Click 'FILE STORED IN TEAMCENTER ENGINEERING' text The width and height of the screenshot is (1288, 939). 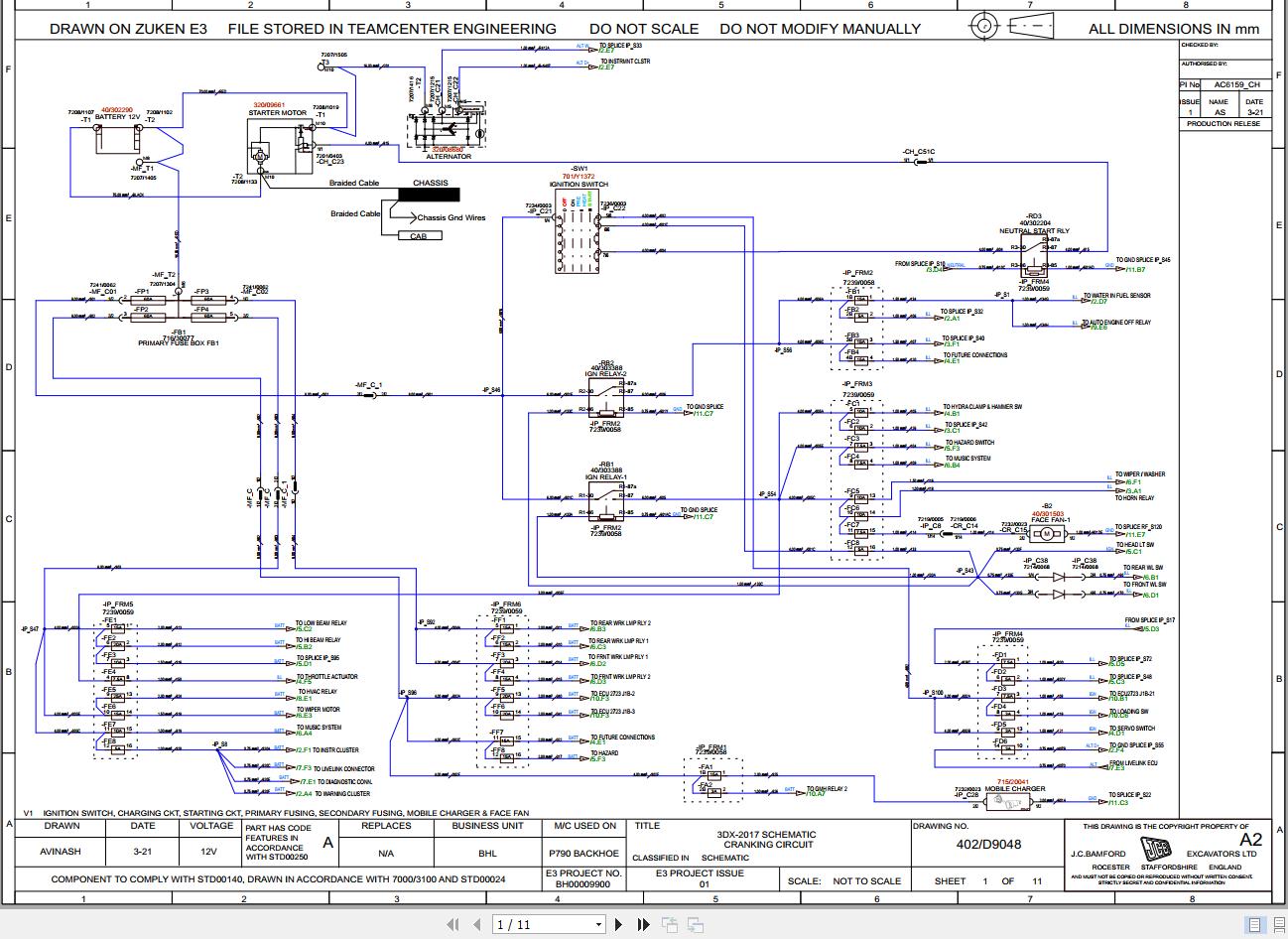click(x=392, y=29)
